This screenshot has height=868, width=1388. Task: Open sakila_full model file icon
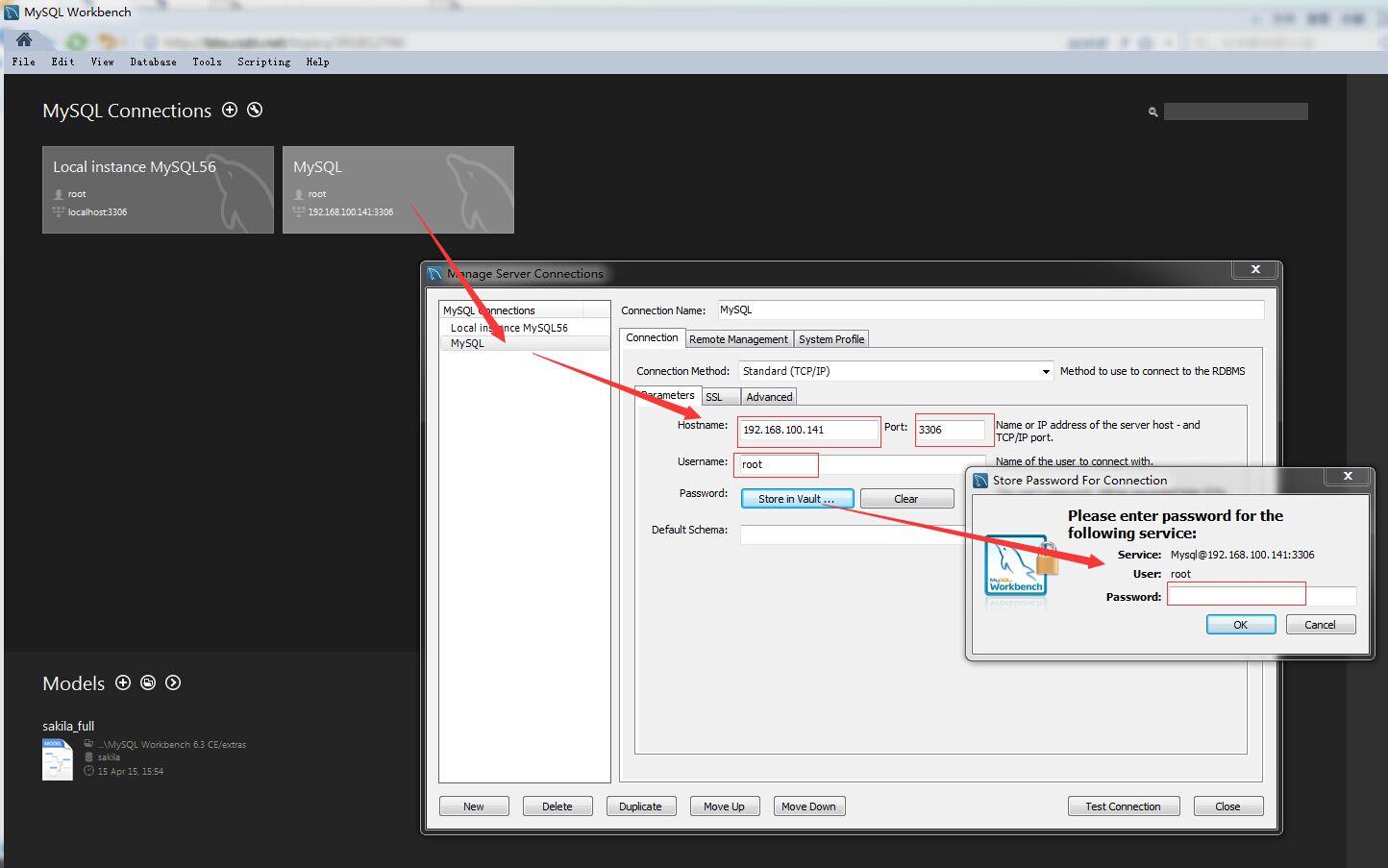[x=58, y=759]
